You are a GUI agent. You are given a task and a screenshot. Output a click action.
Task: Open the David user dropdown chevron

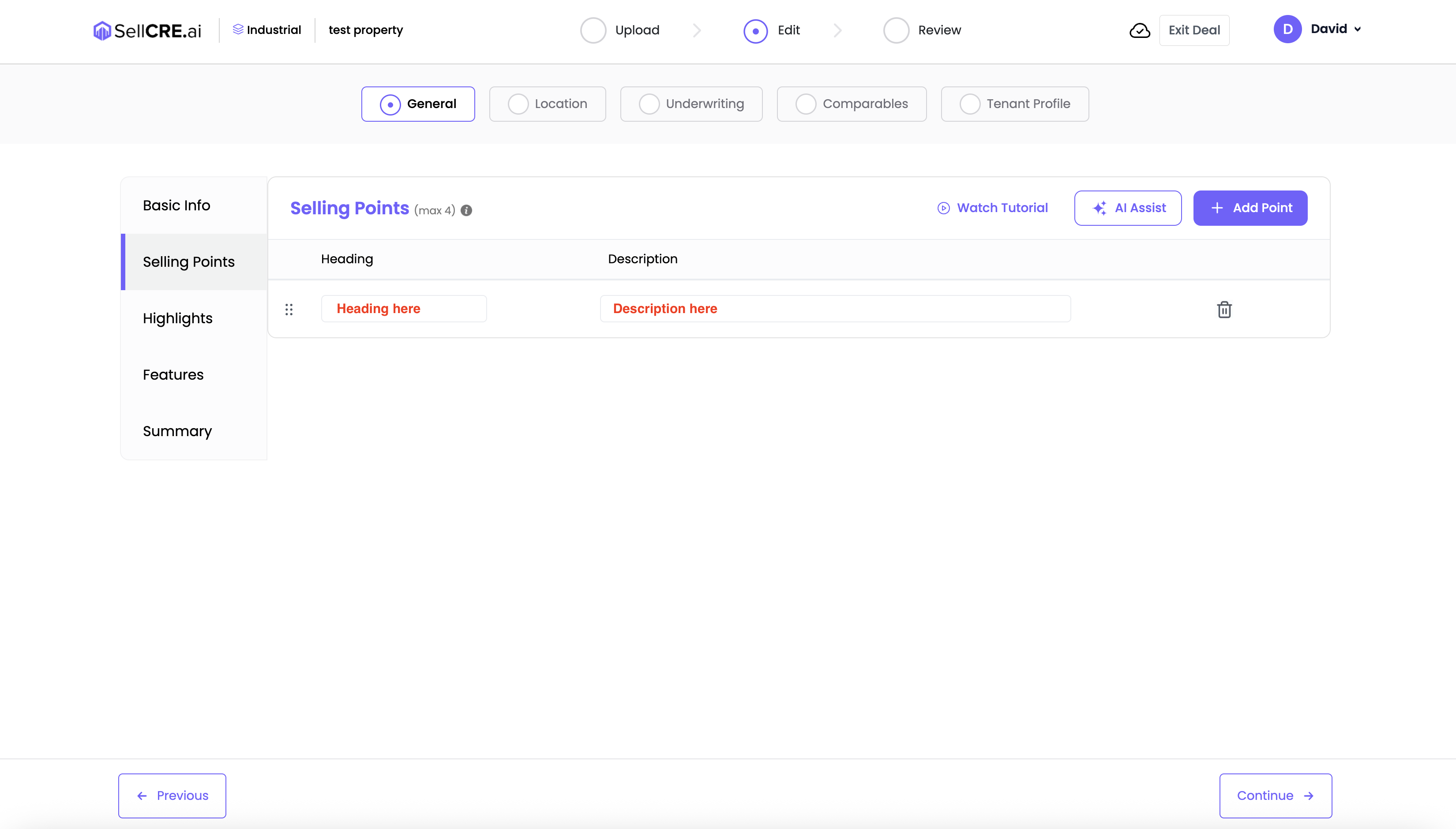pyautogui.click(x=1358, y=29)
